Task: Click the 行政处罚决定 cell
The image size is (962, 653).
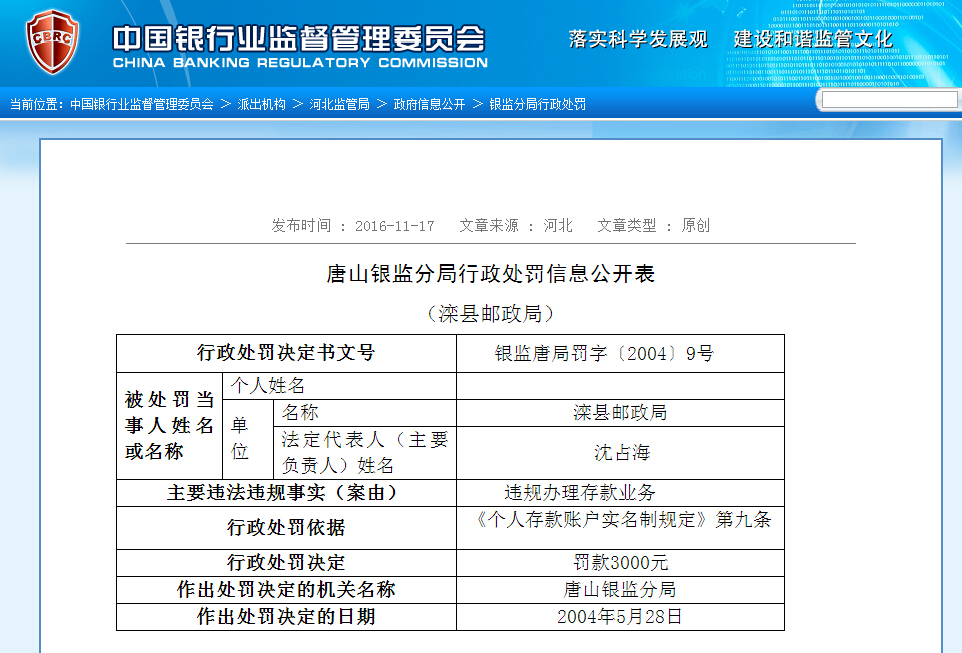Action: [x=287, y=563]
